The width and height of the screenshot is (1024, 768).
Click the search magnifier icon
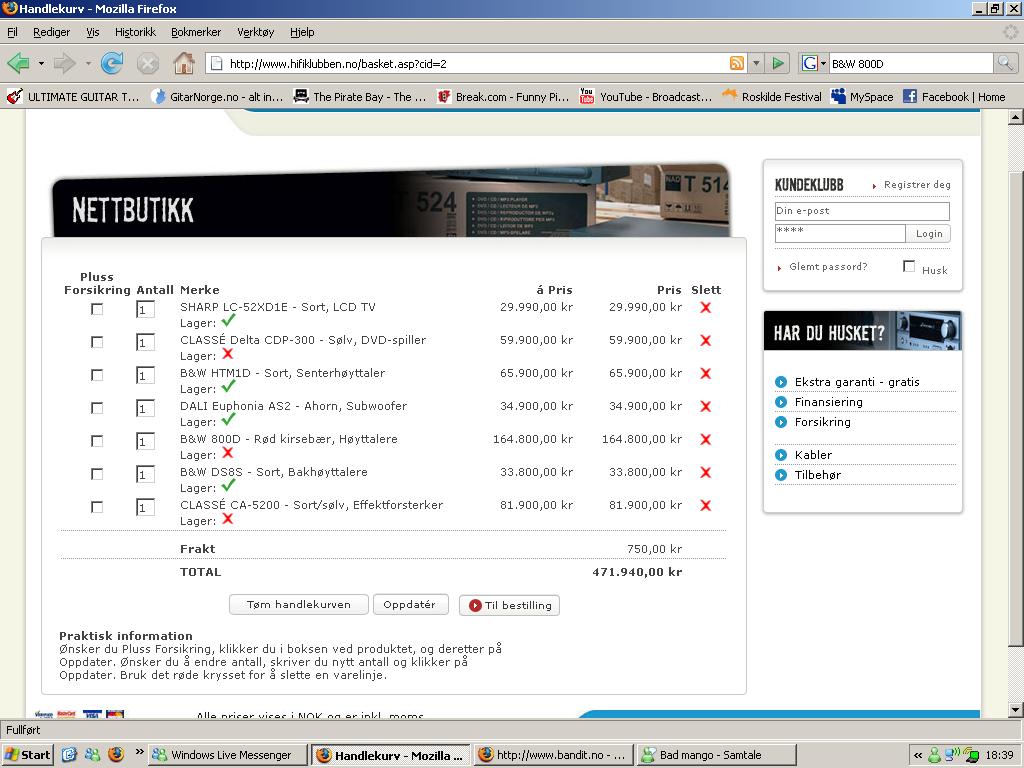(1005, 63)
